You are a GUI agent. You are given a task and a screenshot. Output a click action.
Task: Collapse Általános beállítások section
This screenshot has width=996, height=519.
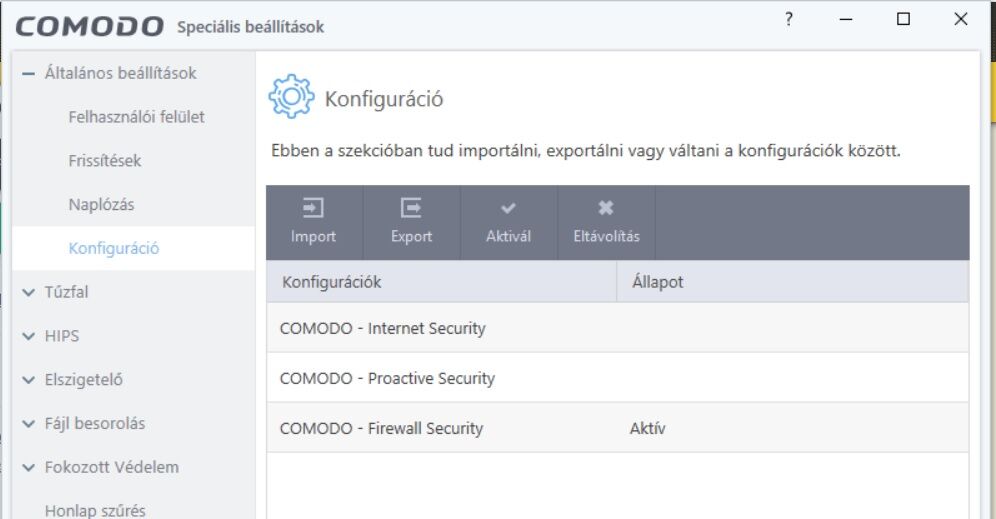pos(28,74)
